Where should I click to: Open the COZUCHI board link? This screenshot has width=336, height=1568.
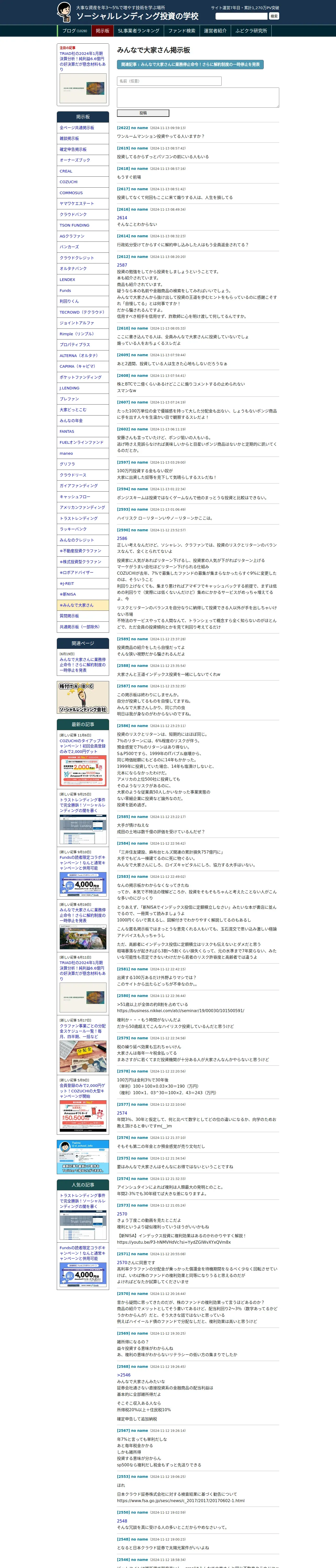coord(83,182)
